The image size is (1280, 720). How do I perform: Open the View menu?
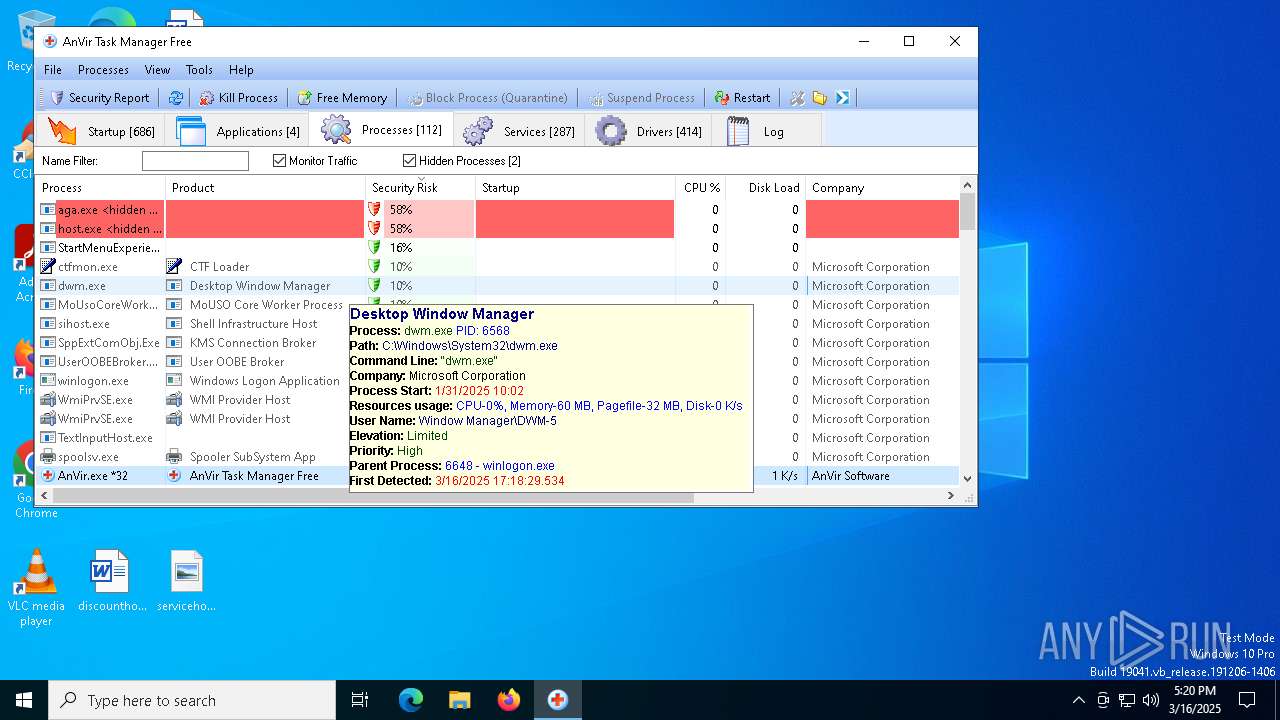(x=157, y=70)
